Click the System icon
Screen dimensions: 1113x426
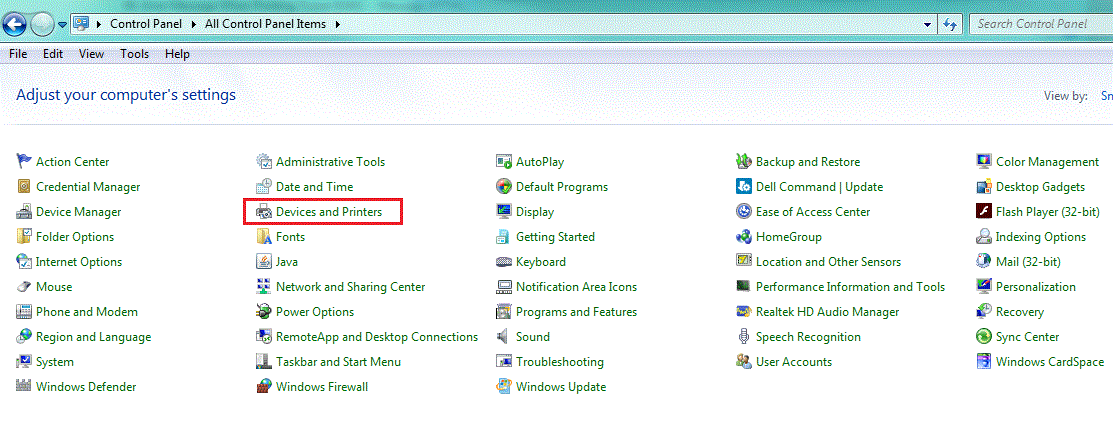(x=24, y=361)
